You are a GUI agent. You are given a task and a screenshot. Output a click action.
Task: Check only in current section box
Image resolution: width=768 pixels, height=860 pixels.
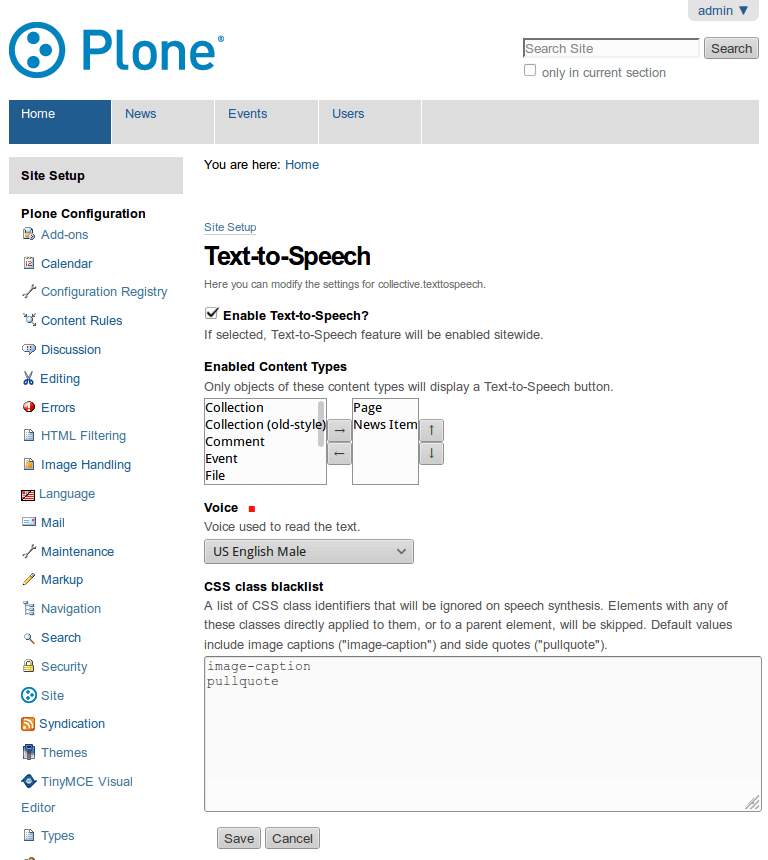point(530,70)
